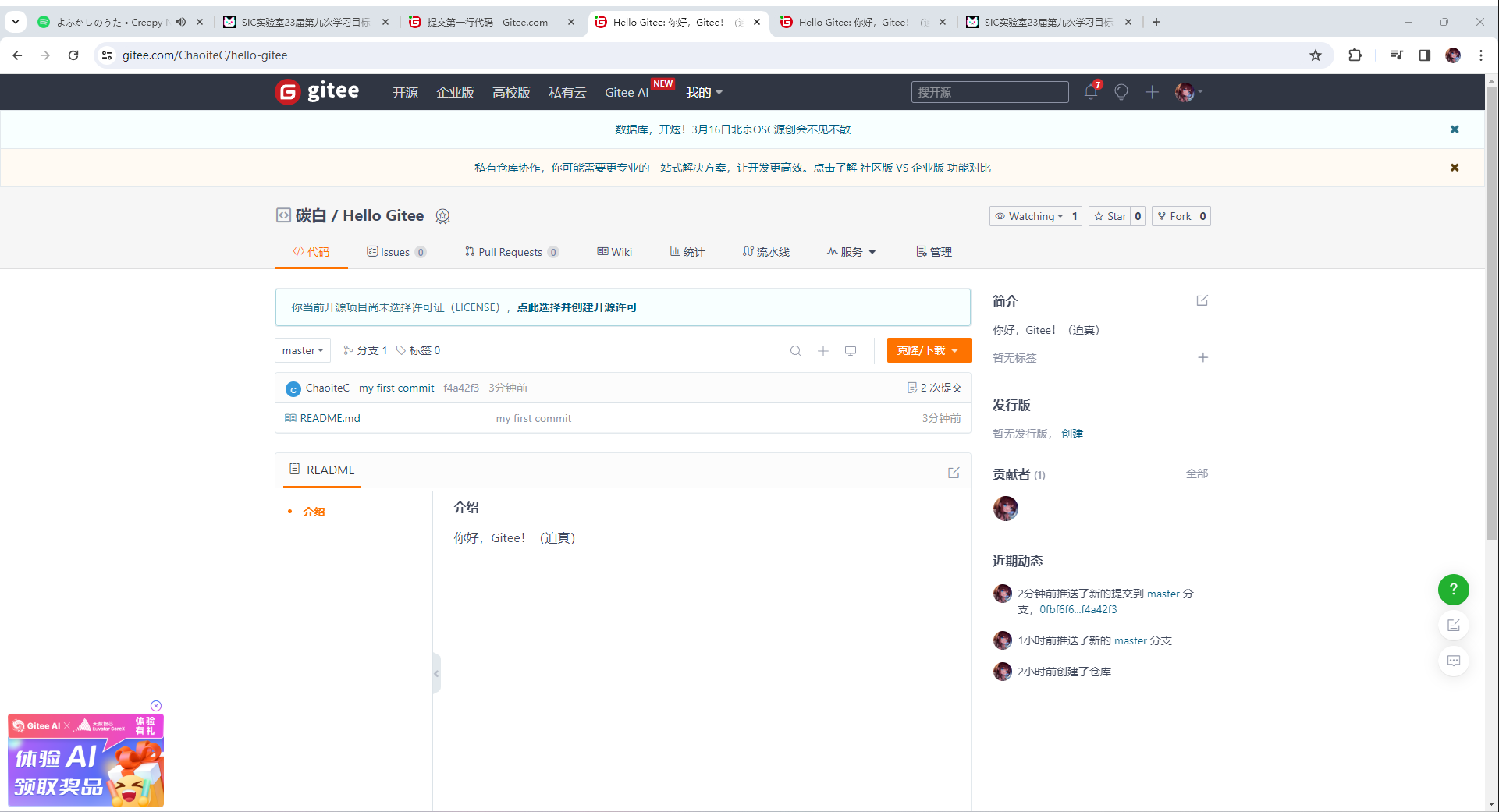Open the master branch selector
Screen dimensions: 1499x812
pyautogui.click(x=303, y=350)
